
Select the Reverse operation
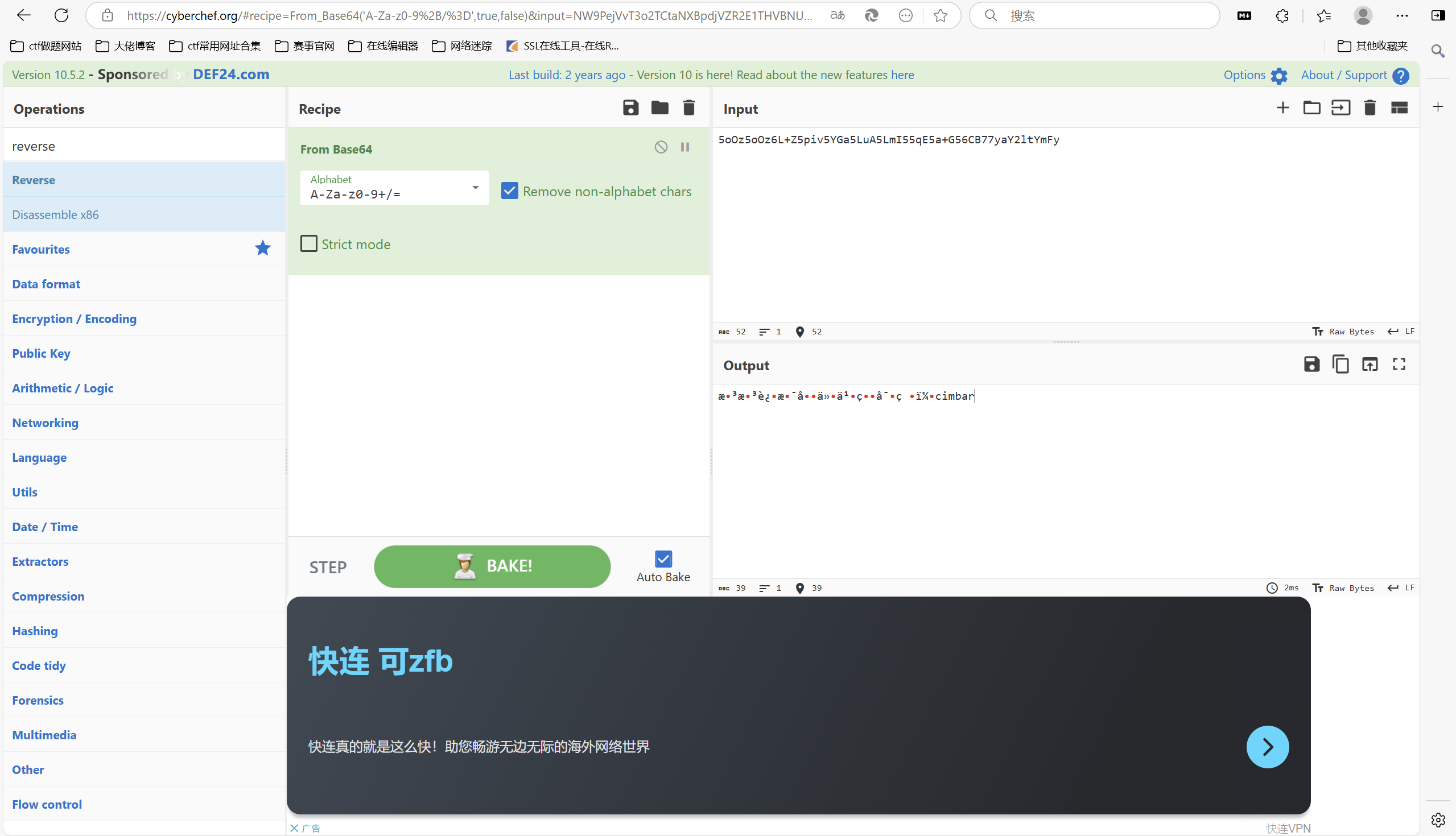pyautogui.click(x=144, y=180)
